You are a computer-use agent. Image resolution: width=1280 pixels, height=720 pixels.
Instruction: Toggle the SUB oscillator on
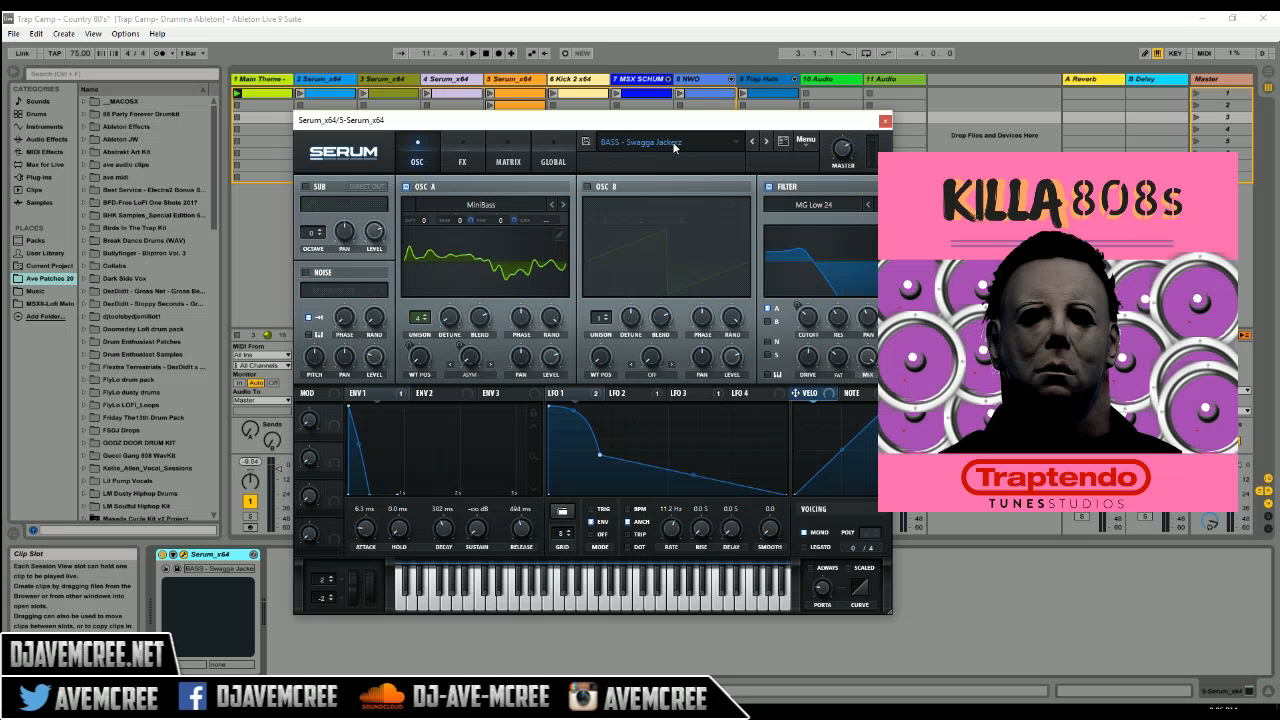click(x=305, y=187)
